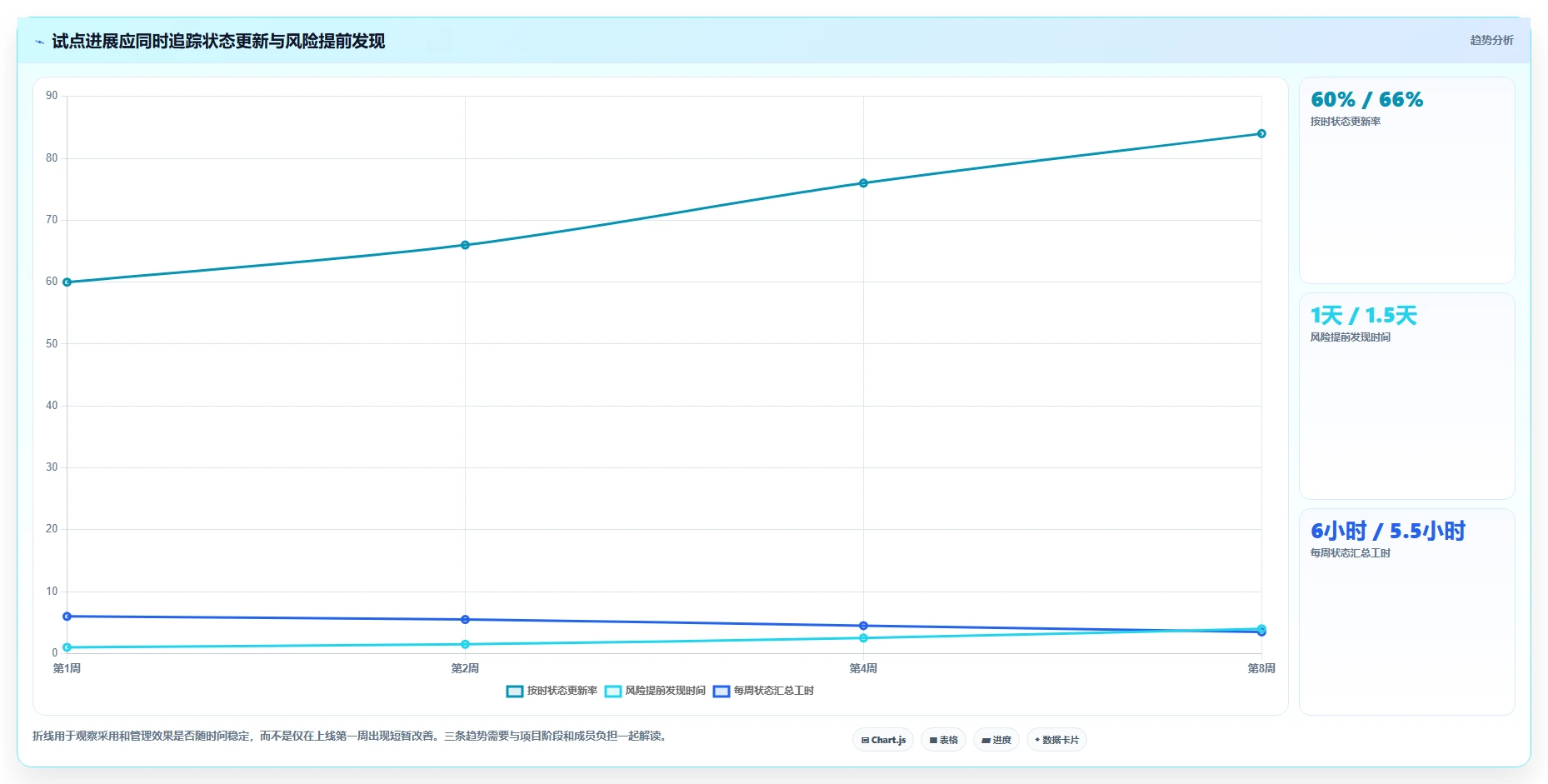Click the cyan 风险提前发现时间 legend swatch
1548x784 pixels.
613,692
